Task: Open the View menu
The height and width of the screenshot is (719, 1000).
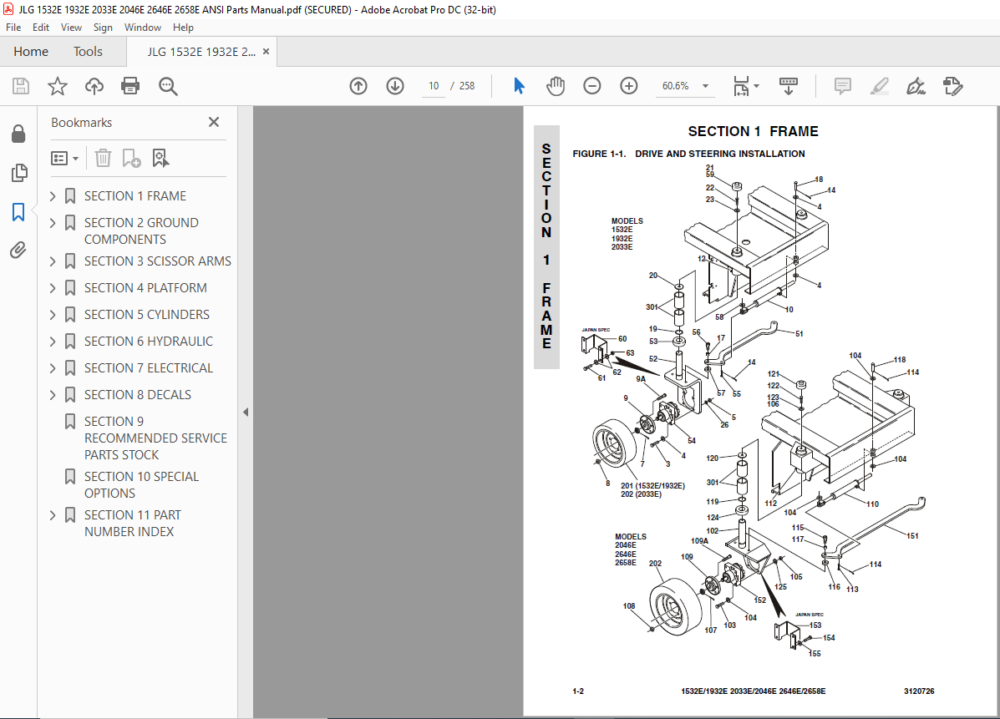Action: [71, 27]
